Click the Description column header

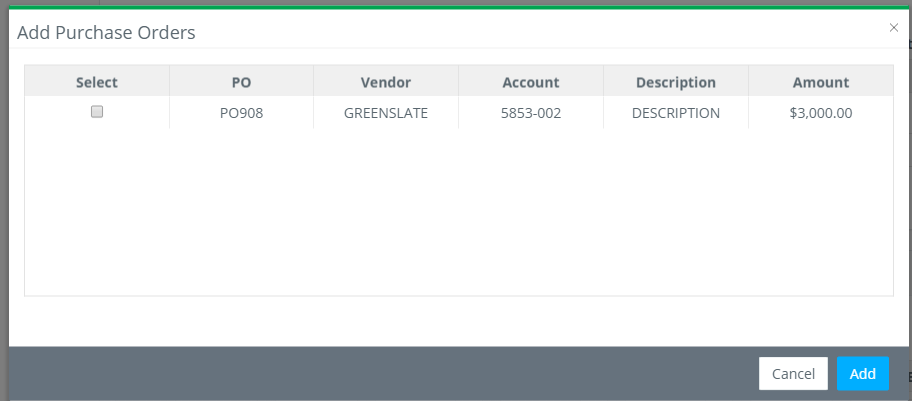tap(676, 82)
